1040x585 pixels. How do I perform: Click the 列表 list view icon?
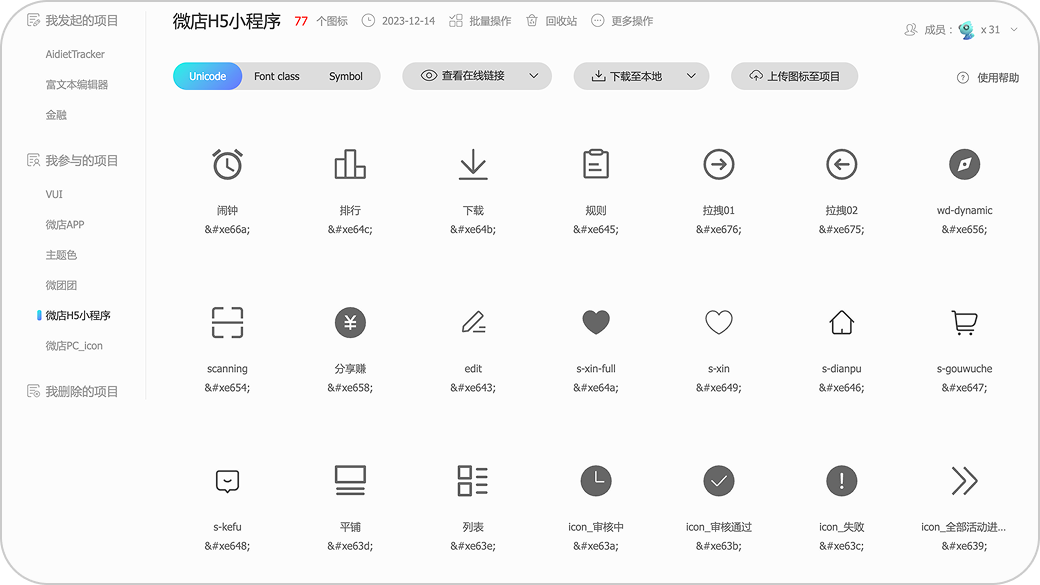(x=473, y=481)
